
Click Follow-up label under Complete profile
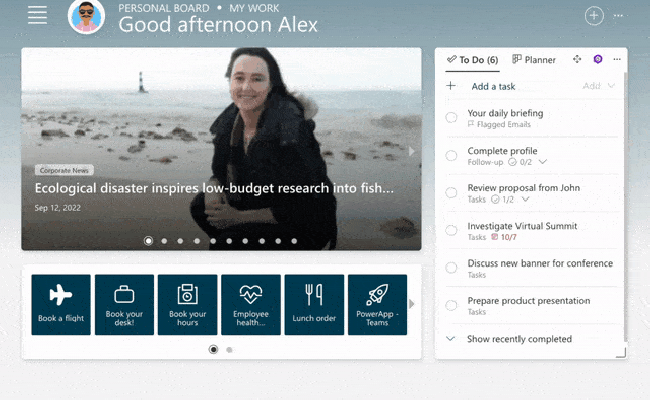tap(485, 162)
